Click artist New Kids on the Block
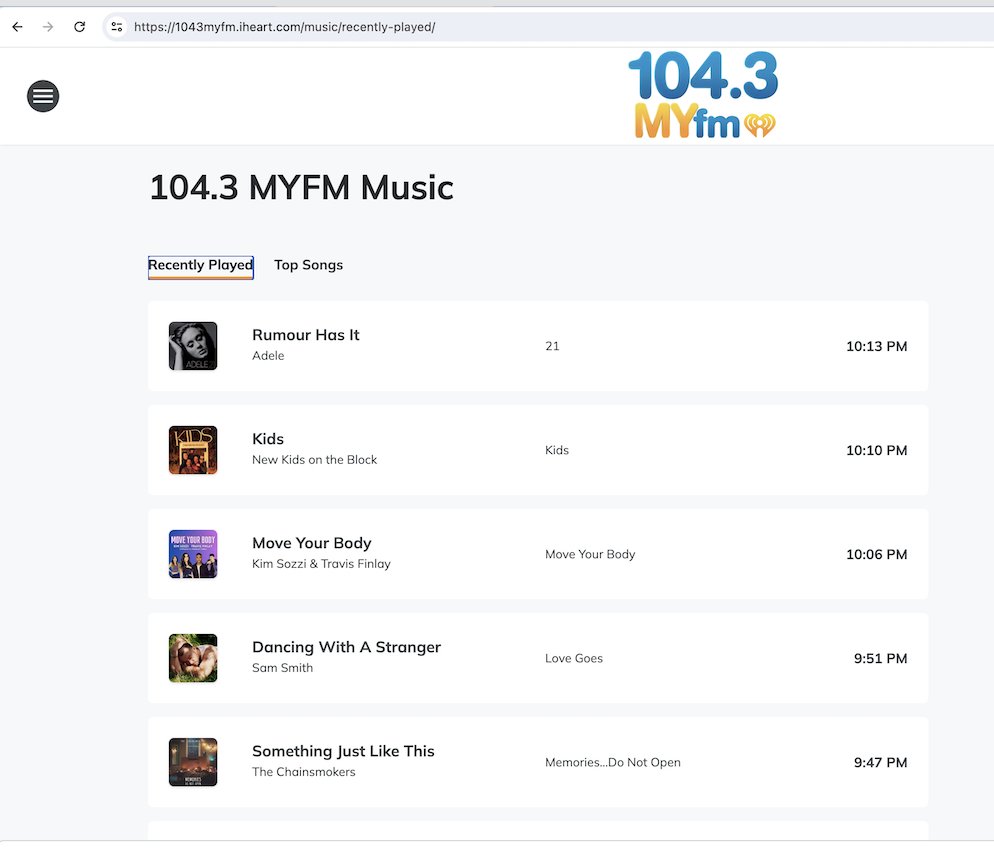Viewport: 994px width, 848px height. click(314, 459)
